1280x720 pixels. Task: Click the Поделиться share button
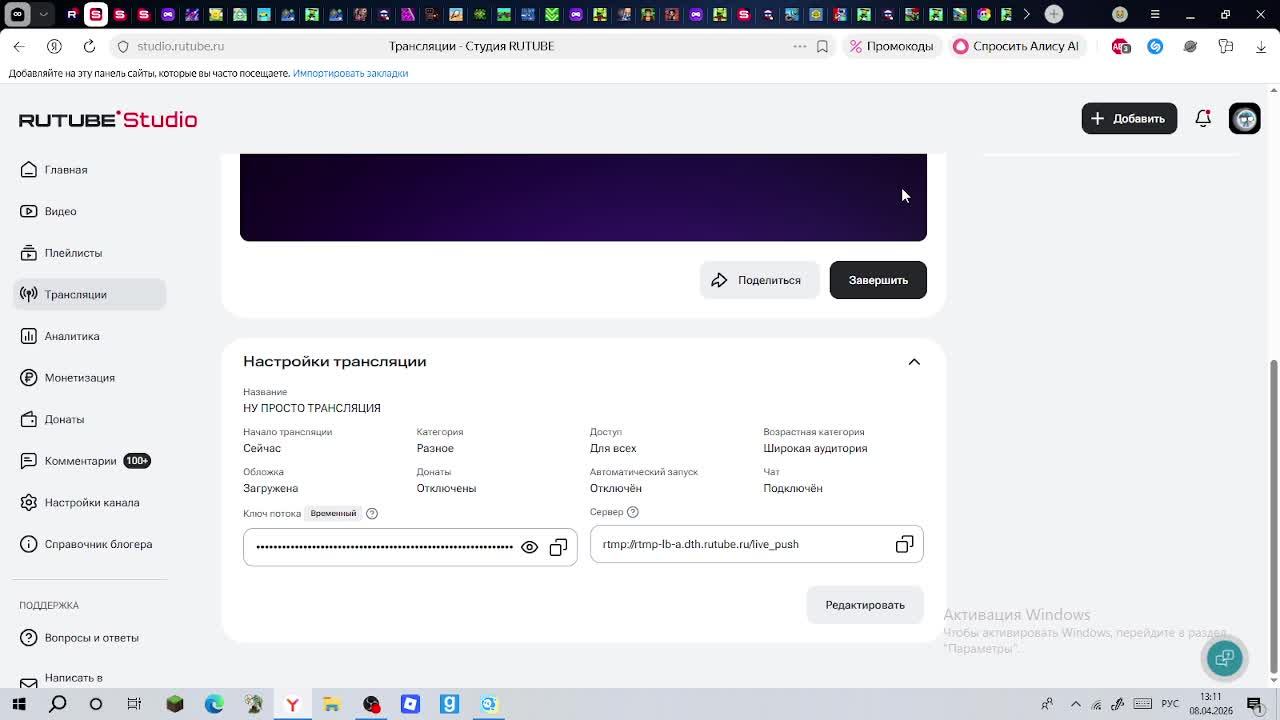click(x=759, y=280)
